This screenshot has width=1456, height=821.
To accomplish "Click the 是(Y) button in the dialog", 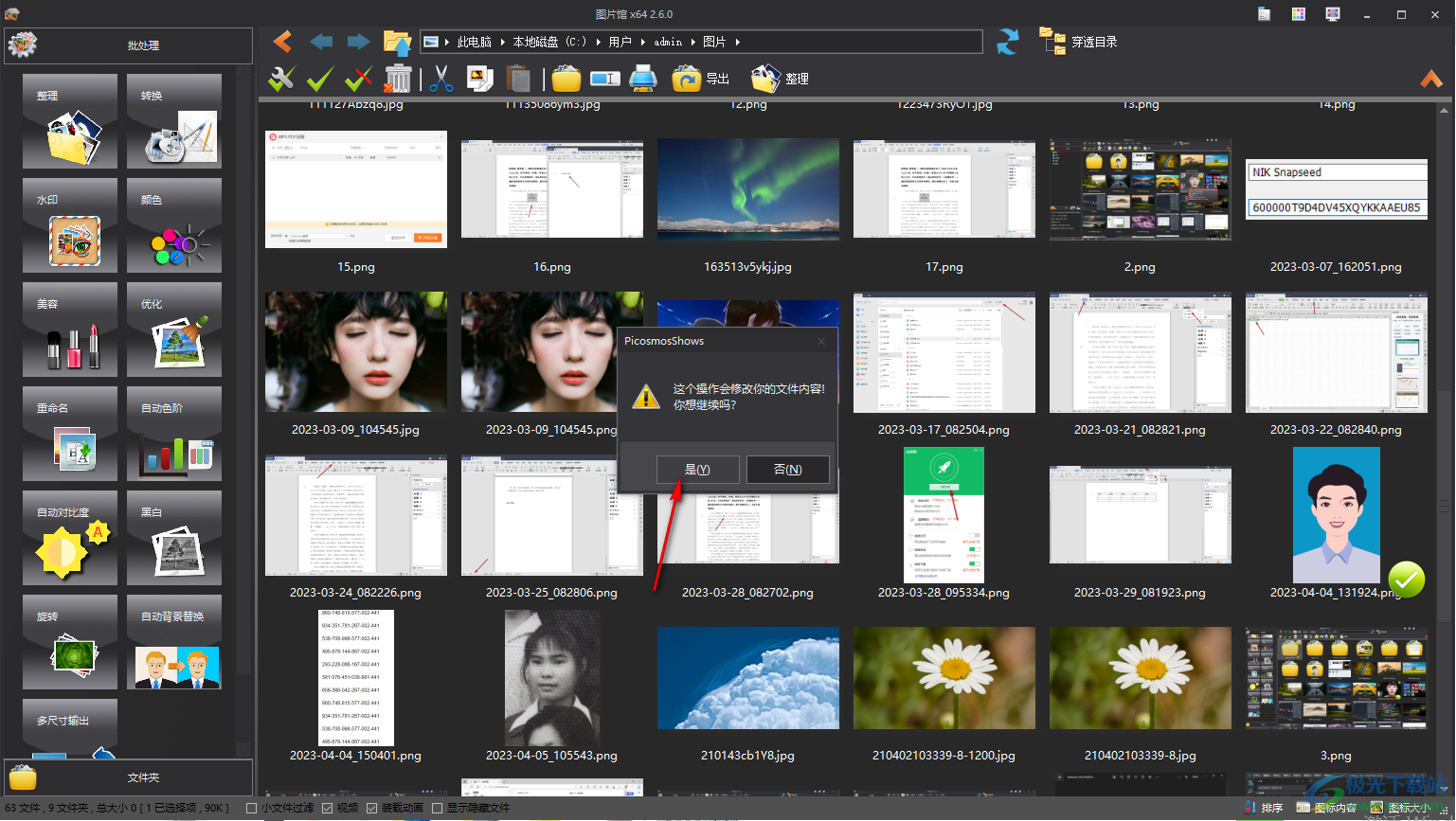I will pyautogui.click(x=697, y=470).
